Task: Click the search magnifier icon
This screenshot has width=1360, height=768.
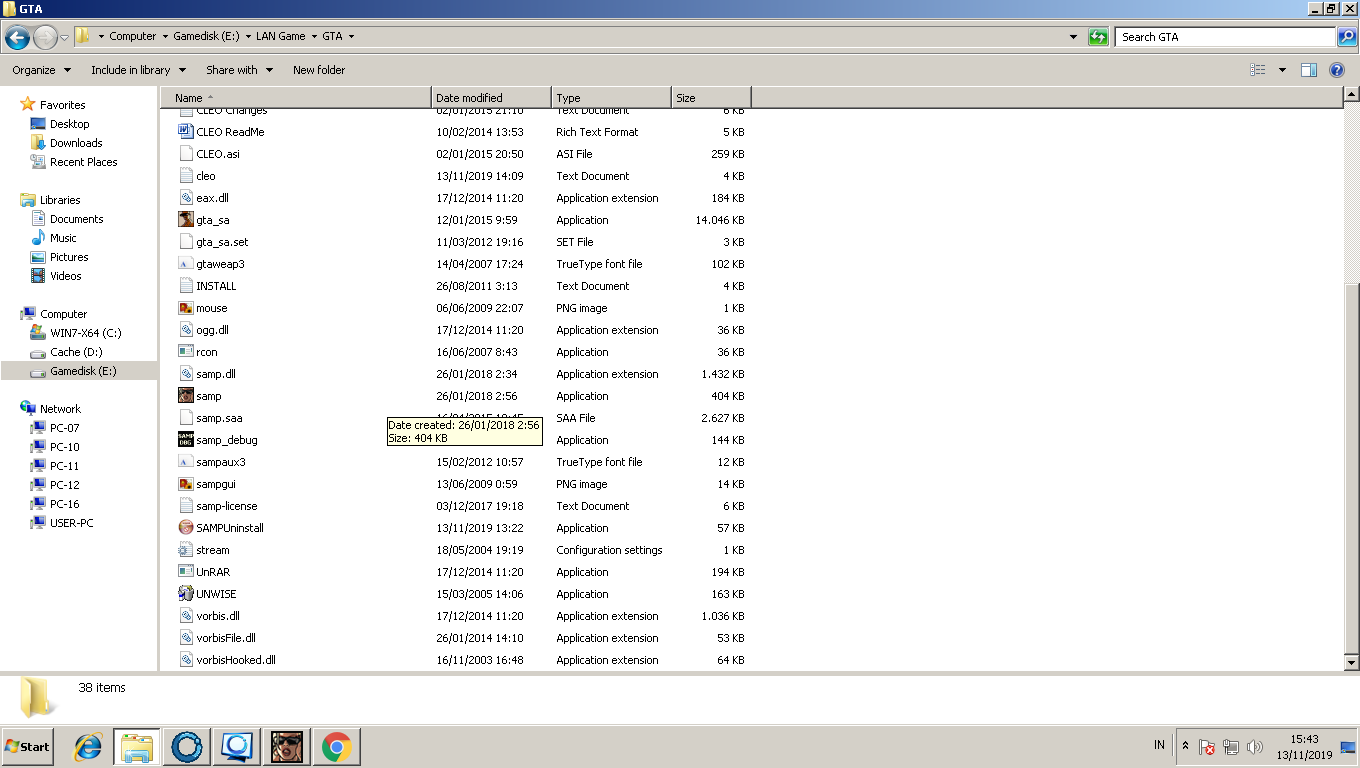Action: (x=1346, y=37)
